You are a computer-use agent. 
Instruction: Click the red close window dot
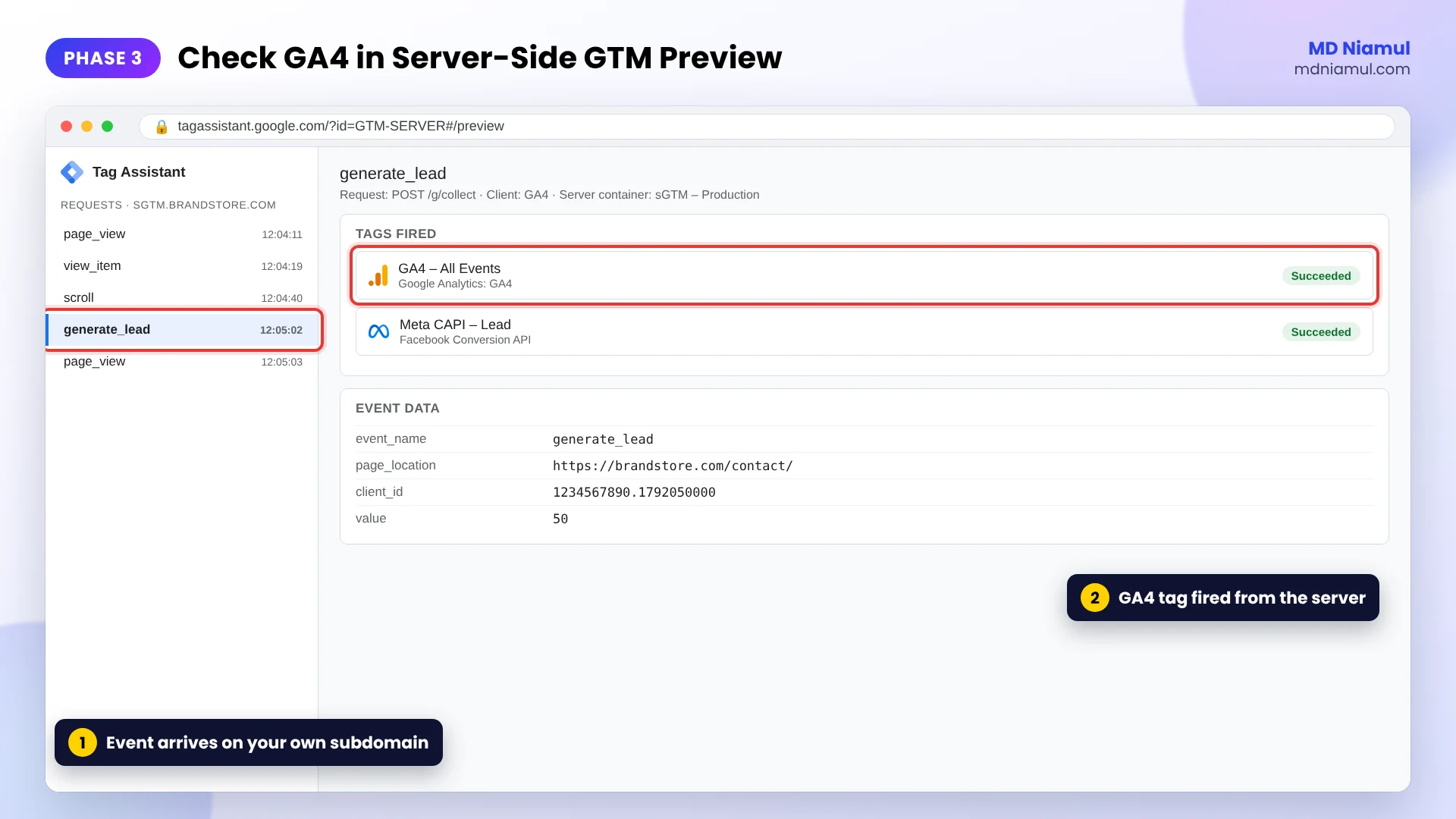[x=67, y=127]
